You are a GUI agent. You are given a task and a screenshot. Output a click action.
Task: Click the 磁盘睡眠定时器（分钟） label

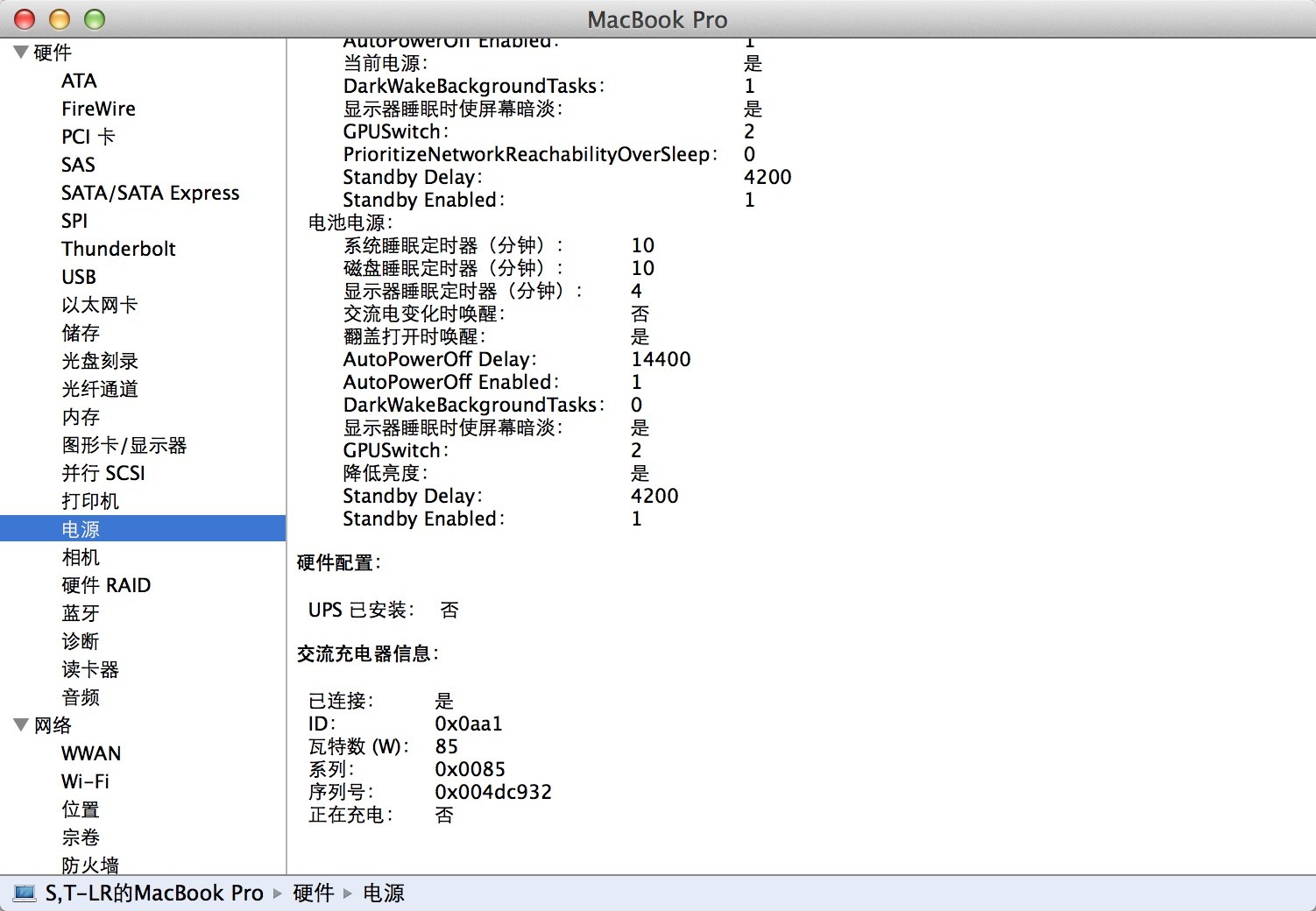coord(453,268)
